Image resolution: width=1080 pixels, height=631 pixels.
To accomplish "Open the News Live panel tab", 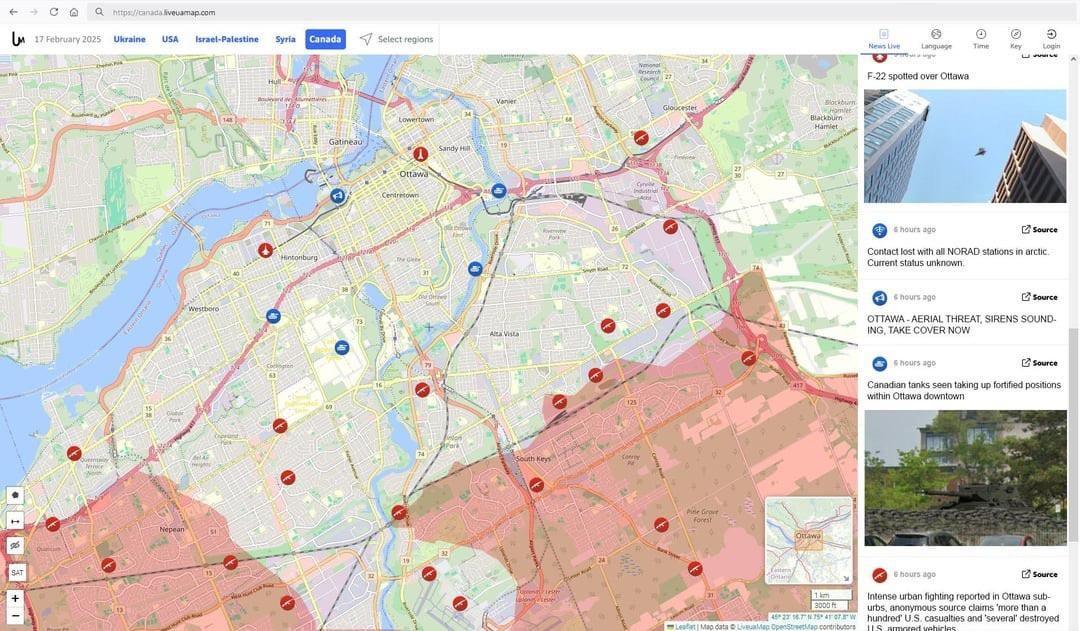I will pyautogui.click(x=884, y=39).
